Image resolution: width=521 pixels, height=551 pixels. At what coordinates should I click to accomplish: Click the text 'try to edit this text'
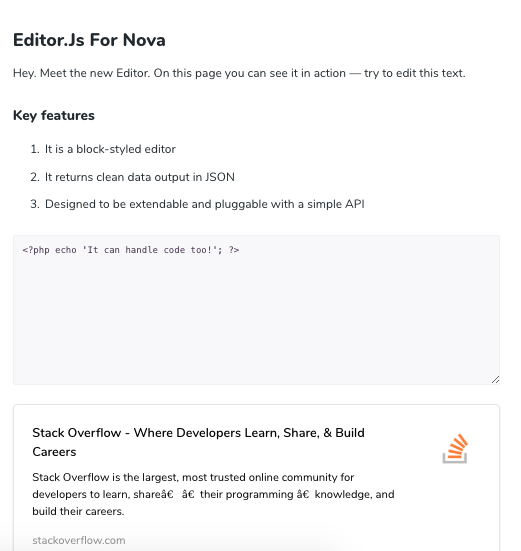tap(415, 73)
